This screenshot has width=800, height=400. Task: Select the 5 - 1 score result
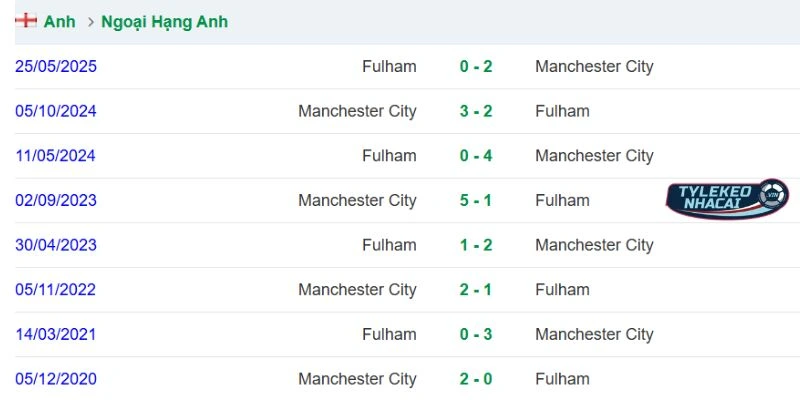click(x=476, y=200)
